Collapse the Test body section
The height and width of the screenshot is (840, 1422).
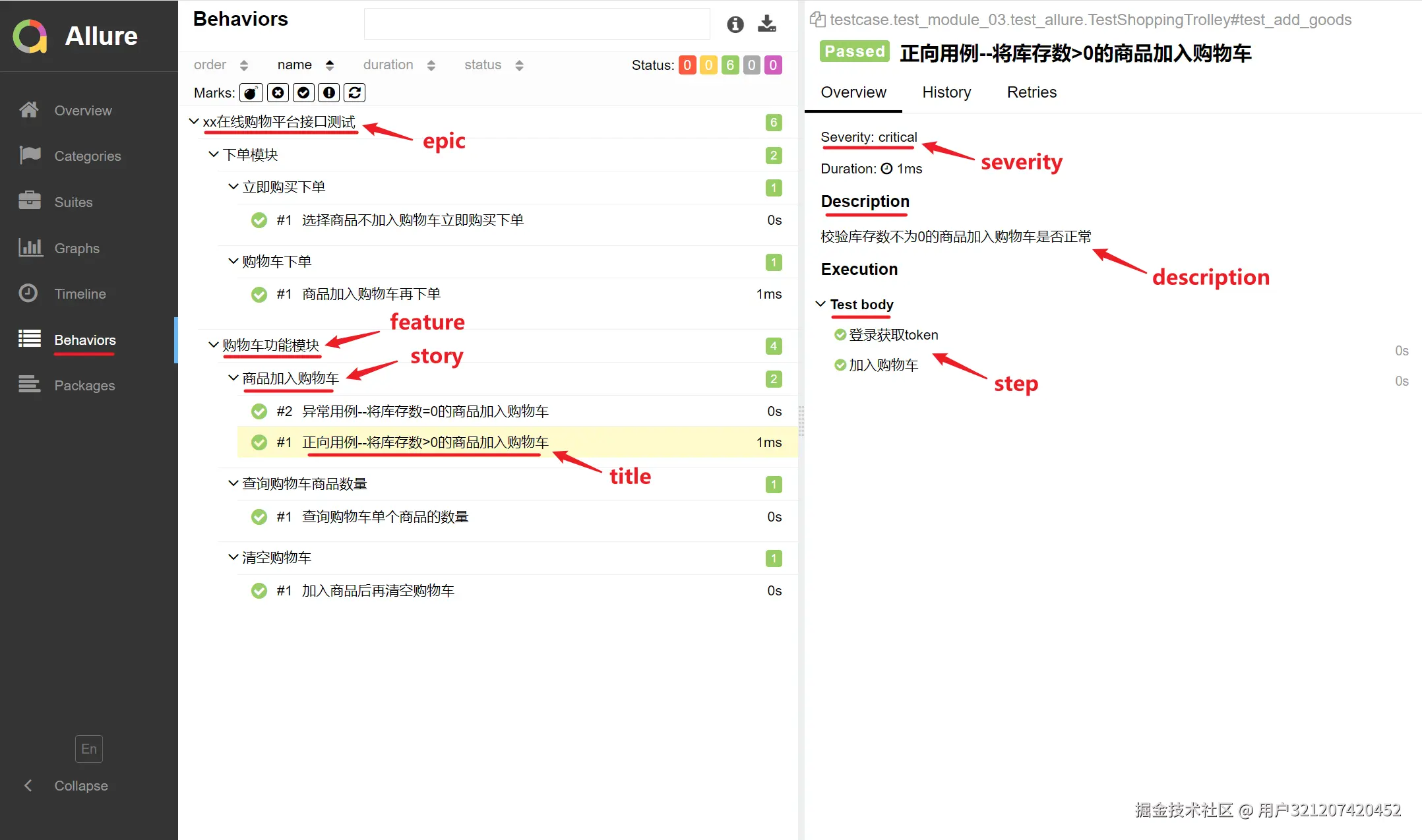[x=820, y=304]
